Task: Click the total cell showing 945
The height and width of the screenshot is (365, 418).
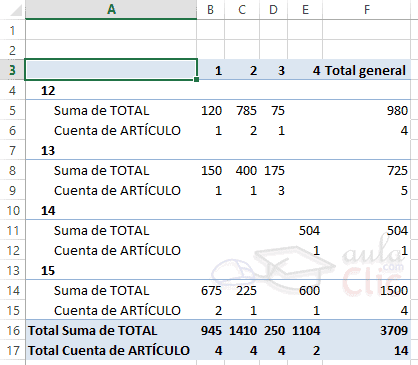Action: click(x=211, y=330)
